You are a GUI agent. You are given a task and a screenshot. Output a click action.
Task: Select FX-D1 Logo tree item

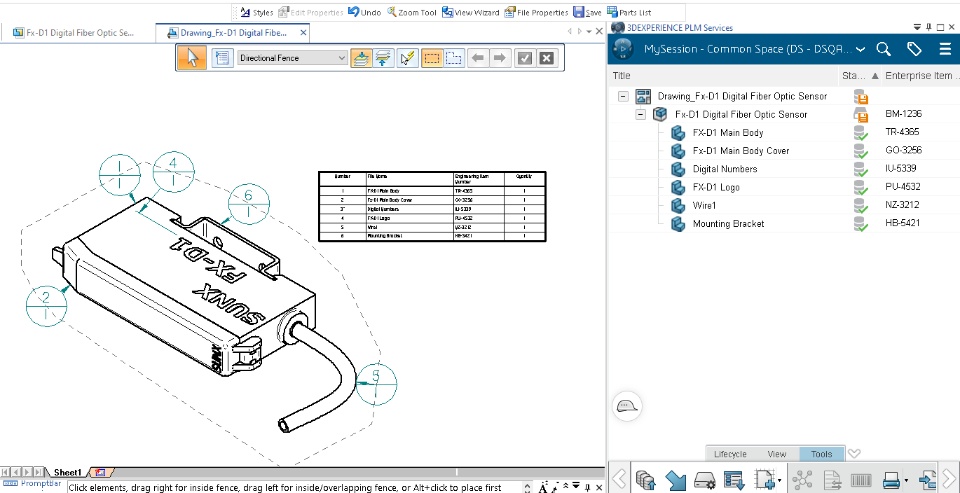click(x=716, y=187)
